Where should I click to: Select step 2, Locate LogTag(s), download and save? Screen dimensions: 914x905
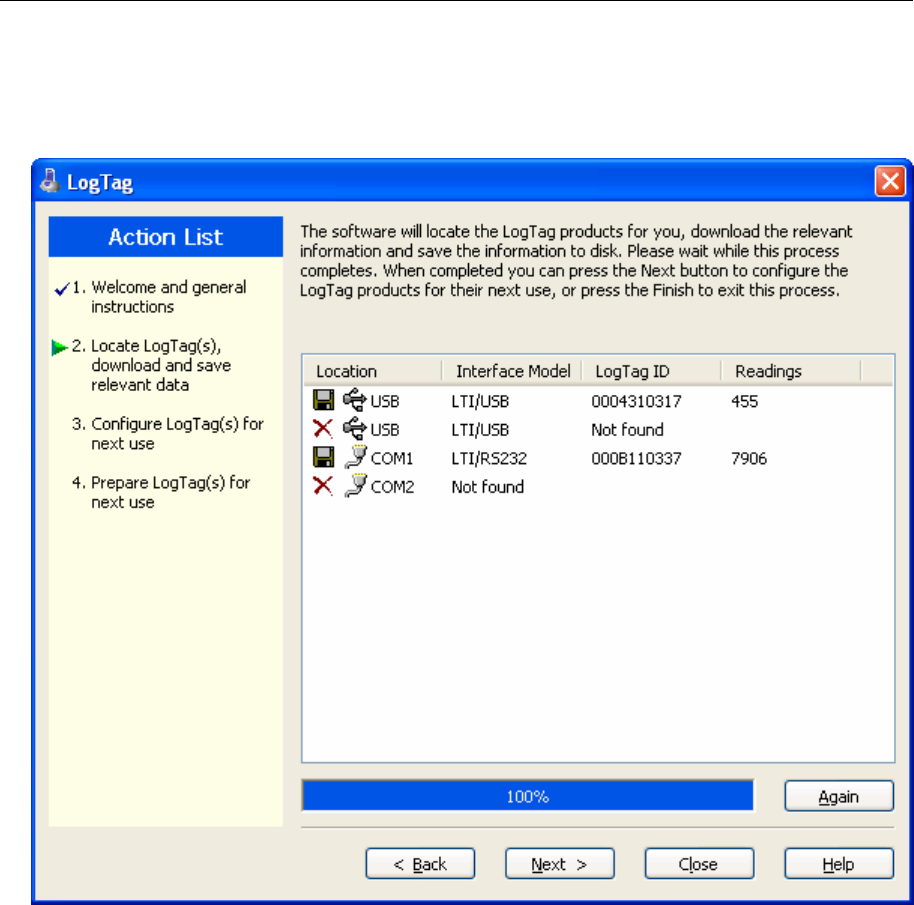coord(152,365)
